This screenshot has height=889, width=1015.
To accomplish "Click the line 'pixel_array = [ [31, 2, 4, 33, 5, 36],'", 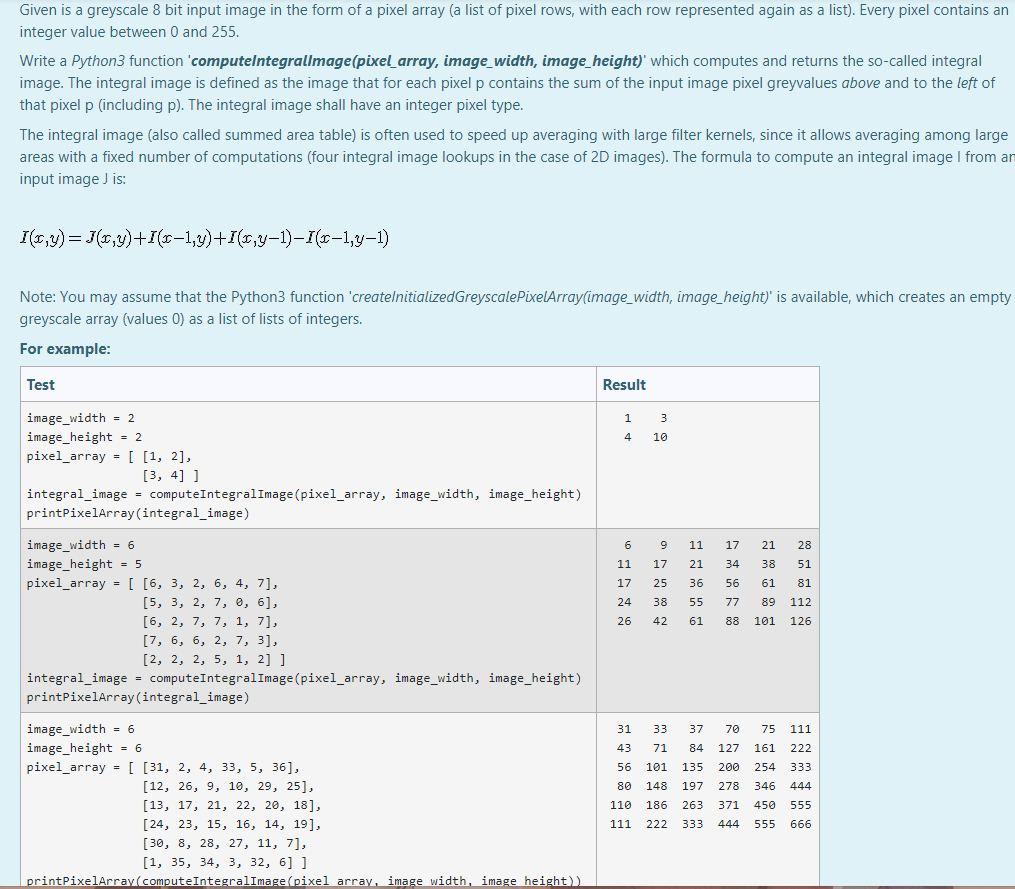I will [x=163, y=767].
